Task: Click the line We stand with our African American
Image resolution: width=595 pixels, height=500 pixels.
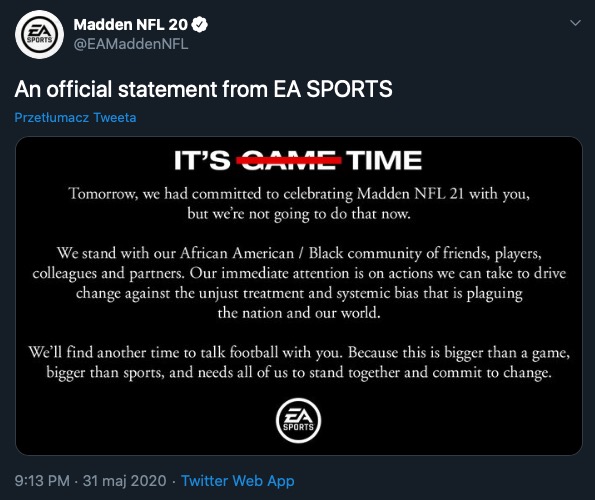Action: 299,253
